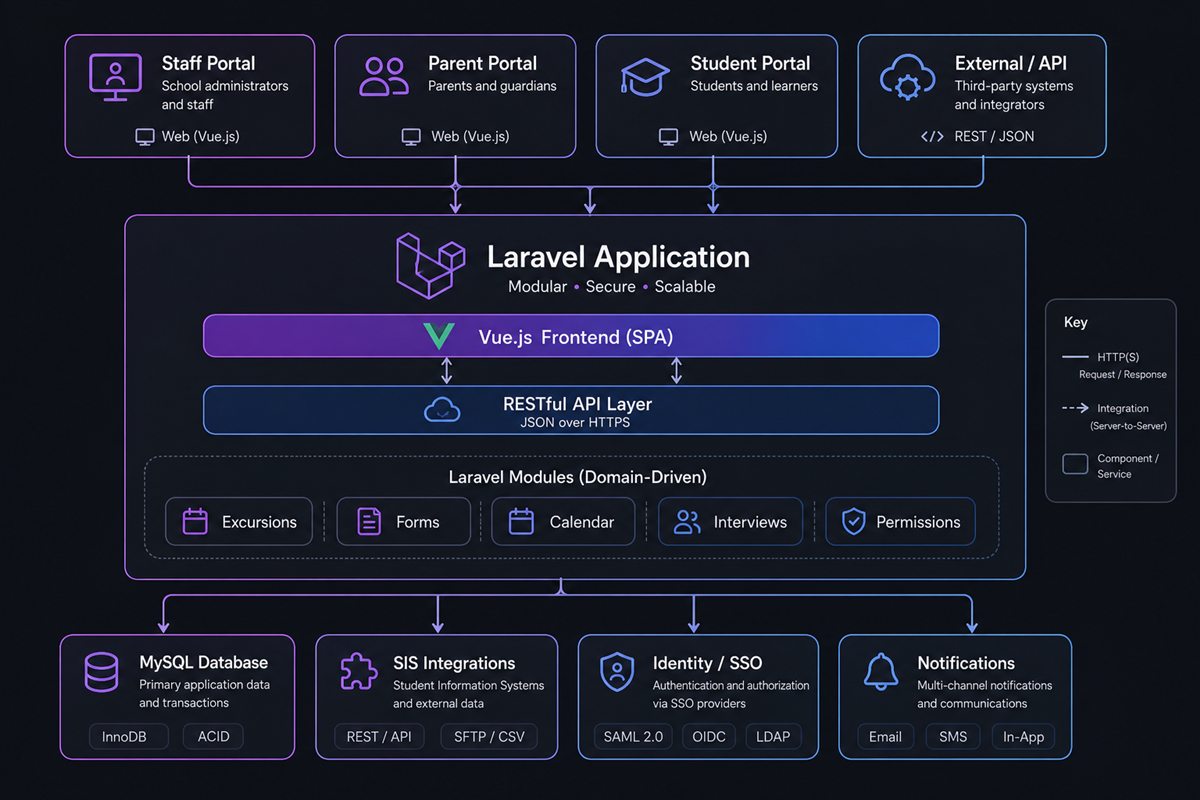Screen dimensions: 1200x800
Task: Select the Permissions module box
Action: (x=900, y=521)
